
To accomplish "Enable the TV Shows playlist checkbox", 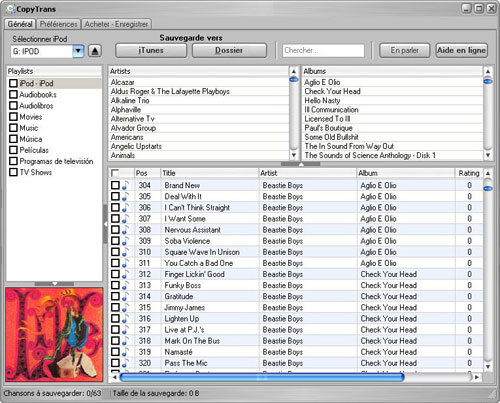I will pos(13,172).
